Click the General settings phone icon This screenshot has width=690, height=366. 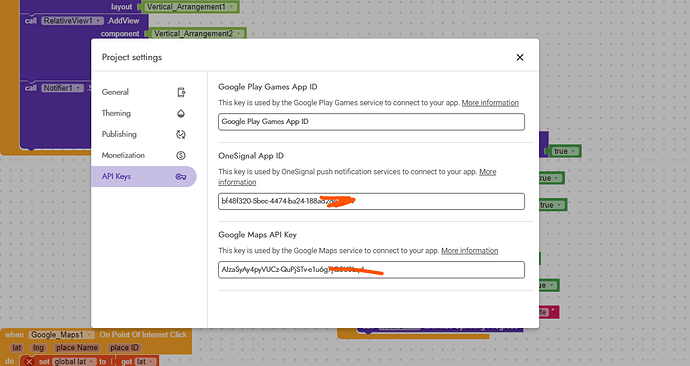181,92
